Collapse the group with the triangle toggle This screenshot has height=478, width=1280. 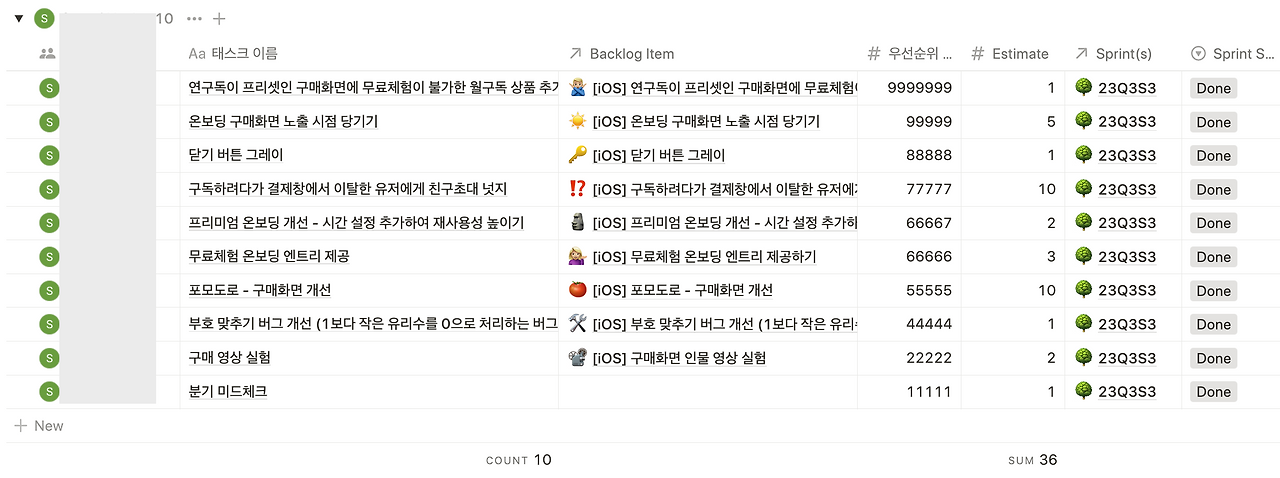tap(18, 18)
